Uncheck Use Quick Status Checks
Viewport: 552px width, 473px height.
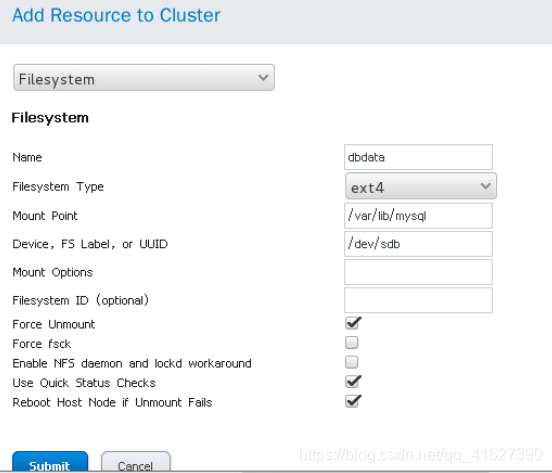pos(352,381)
